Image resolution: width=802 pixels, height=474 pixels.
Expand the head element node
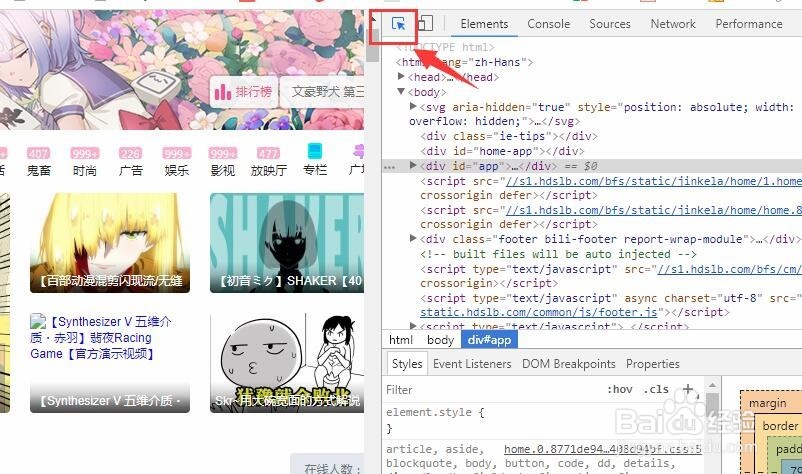pyautogui.click(x=402, y=77)
